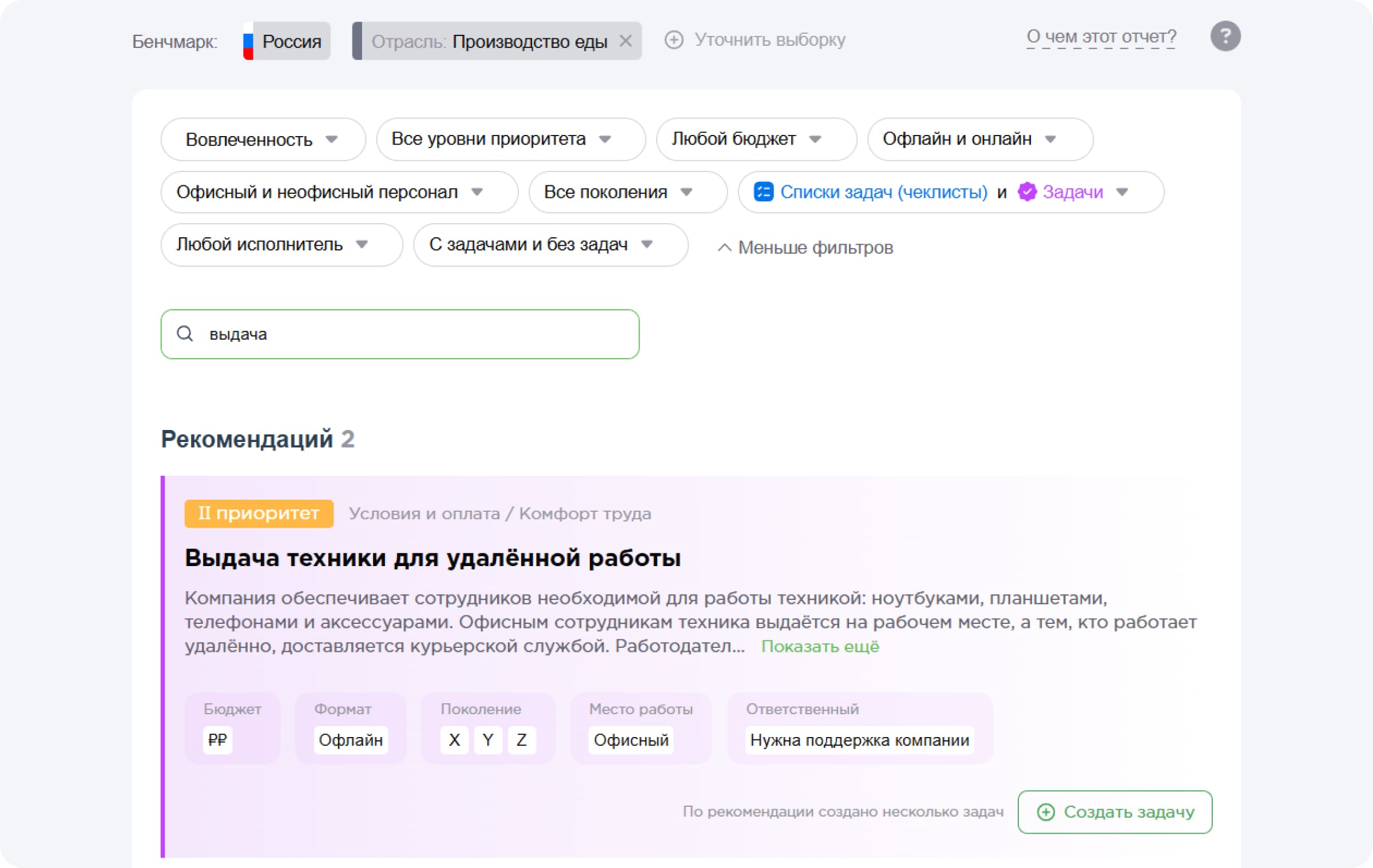Click the generation Z tag

[521, 740]
